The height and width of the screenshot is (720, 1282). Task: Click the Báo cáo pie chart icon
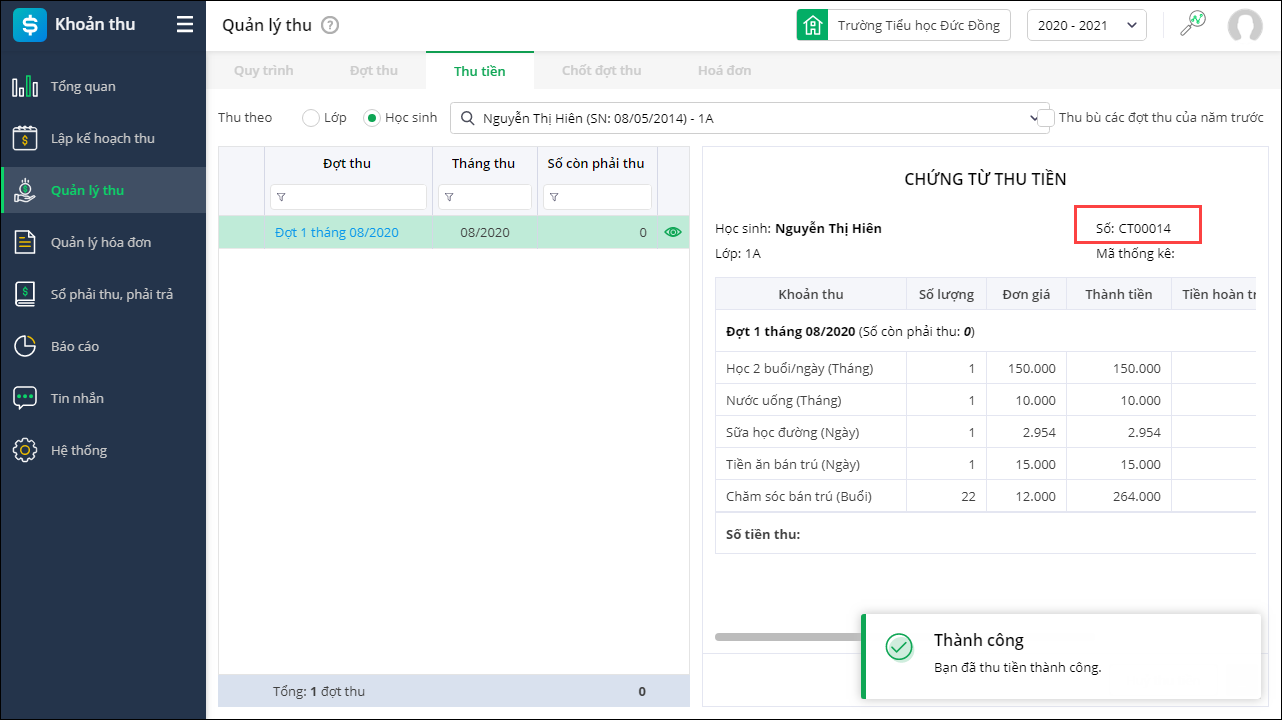(x=25, y=347)
